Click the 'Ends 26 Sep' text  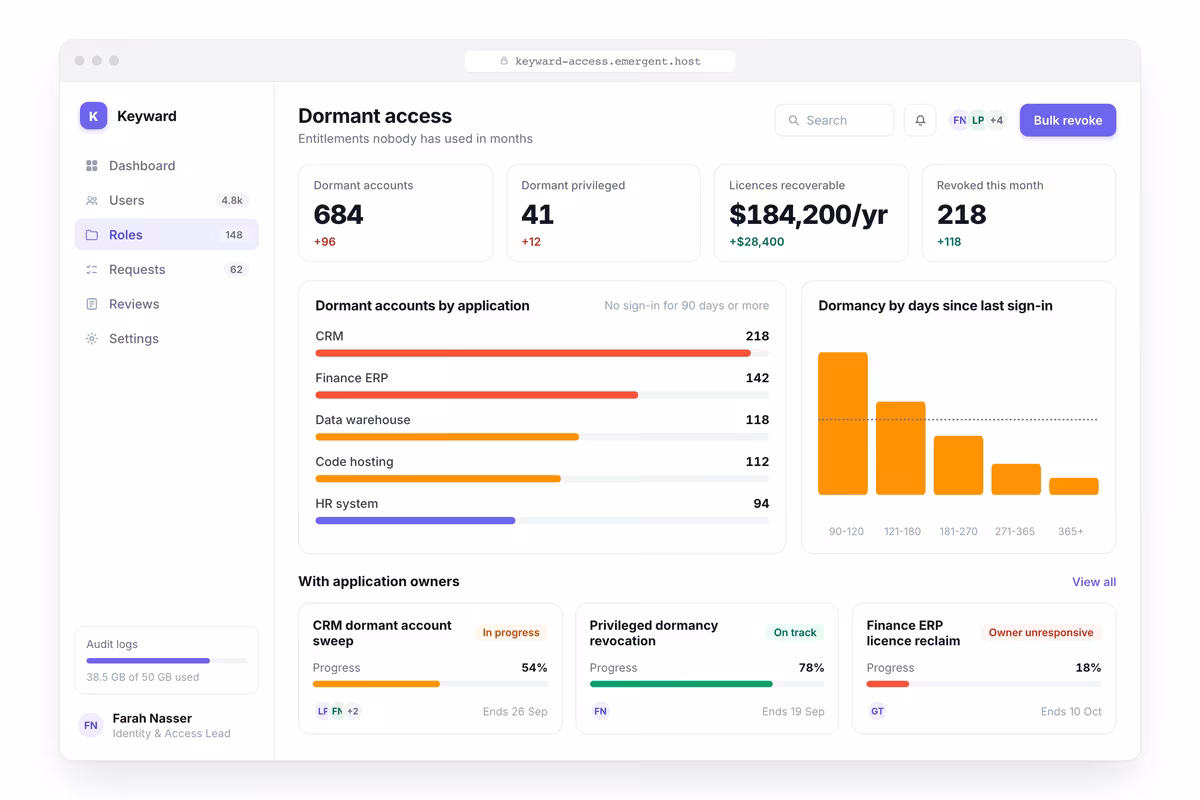515,712
